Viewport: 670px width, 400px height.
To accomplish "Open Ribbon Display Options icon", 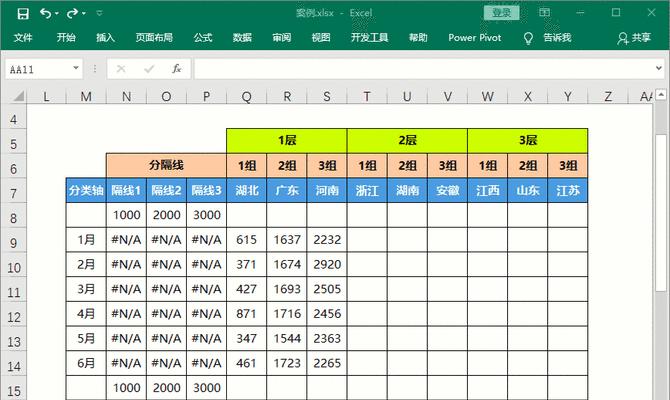I will pos(544,12).
